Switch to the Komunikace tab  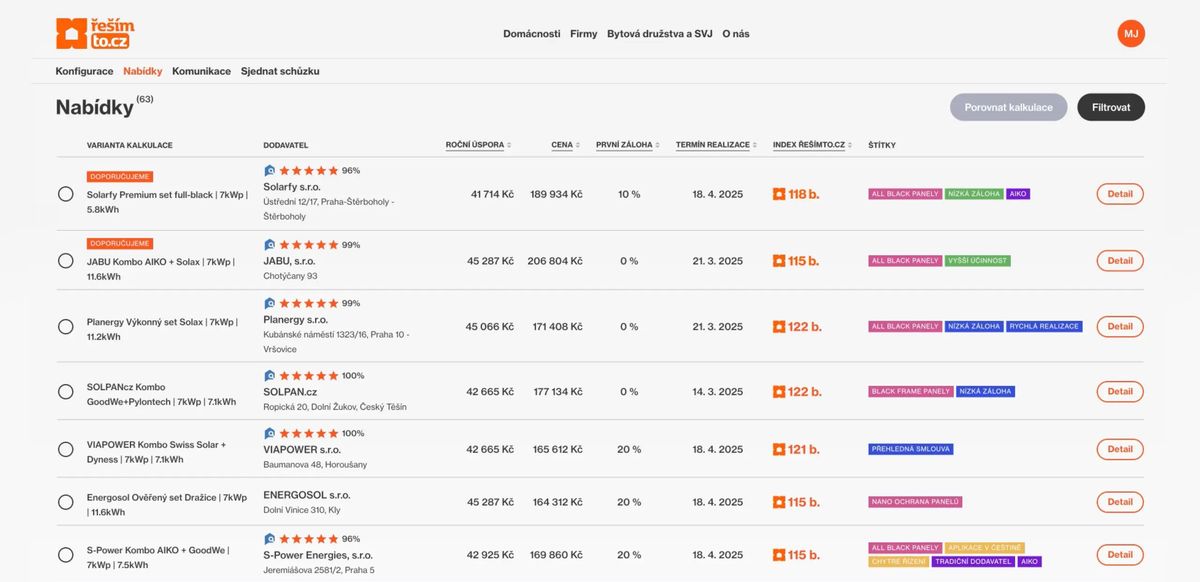coord(201,72)
